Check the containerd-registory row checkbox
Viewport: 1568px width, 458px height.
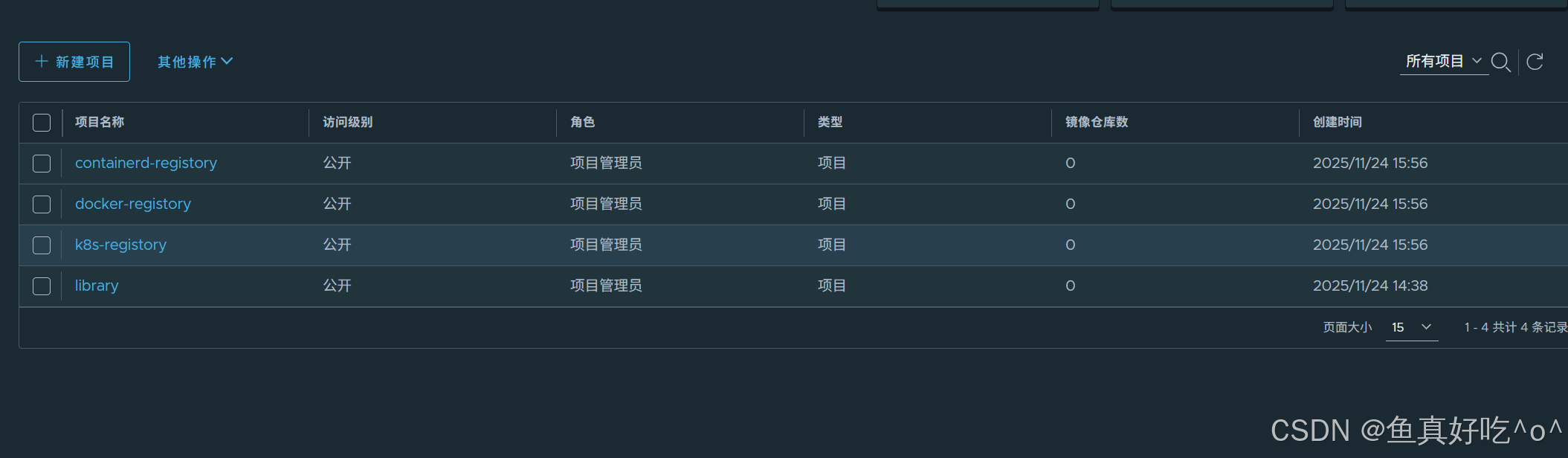pyautogui.click(x=42, y=164)
